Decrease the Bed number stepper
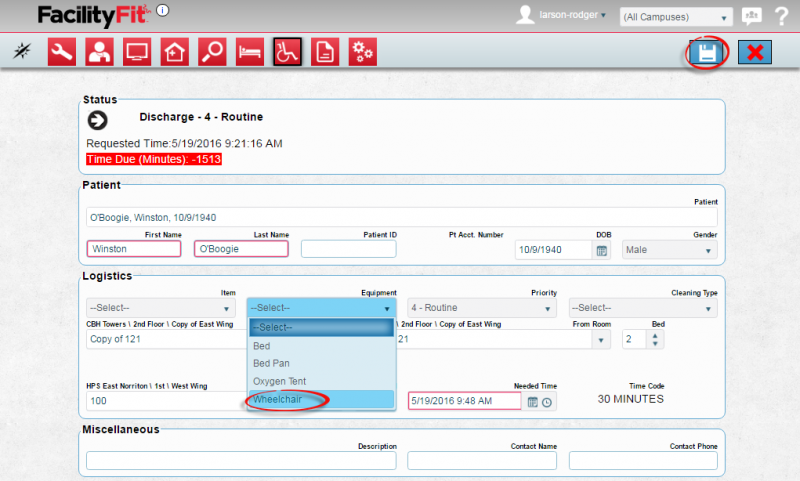Viewport: 800px width, 481px height. click(x=655, y=344)
